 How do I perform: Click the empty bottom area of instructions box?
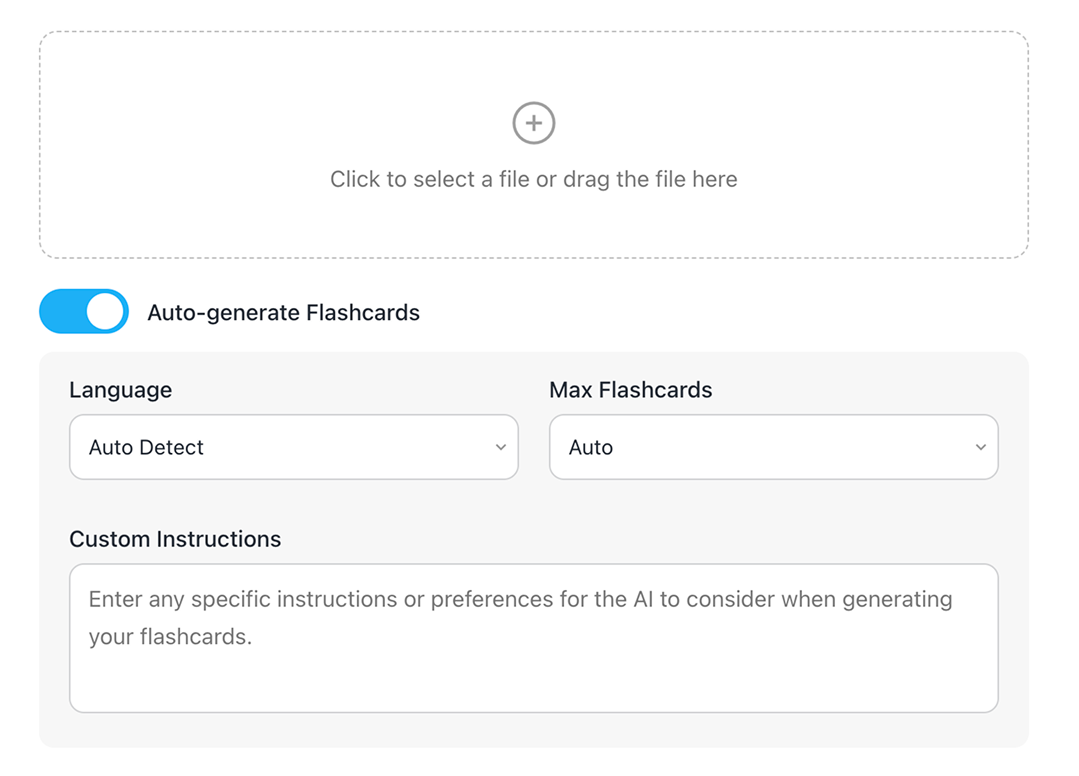(533, 685)
